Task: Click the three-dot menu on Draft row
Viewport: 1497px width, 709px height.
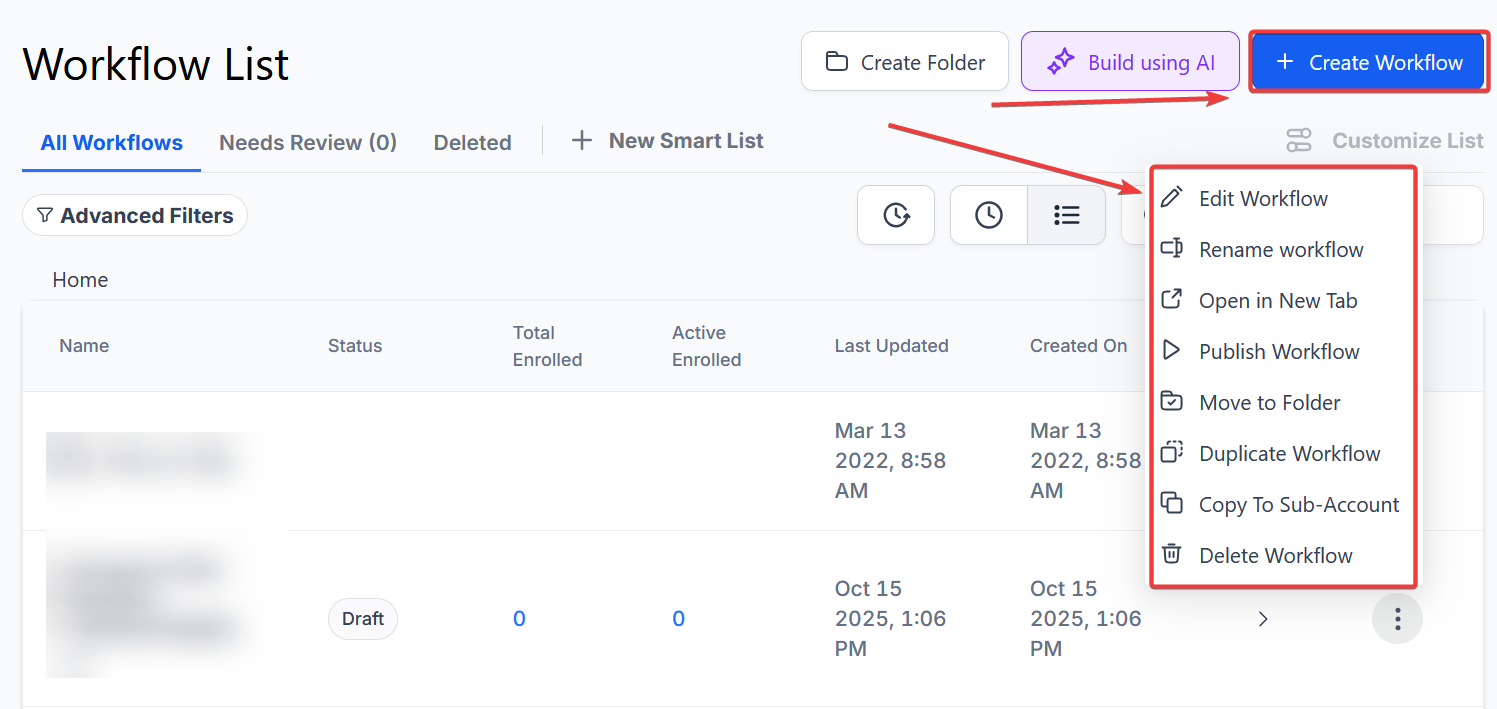Action: [1397, 619]
